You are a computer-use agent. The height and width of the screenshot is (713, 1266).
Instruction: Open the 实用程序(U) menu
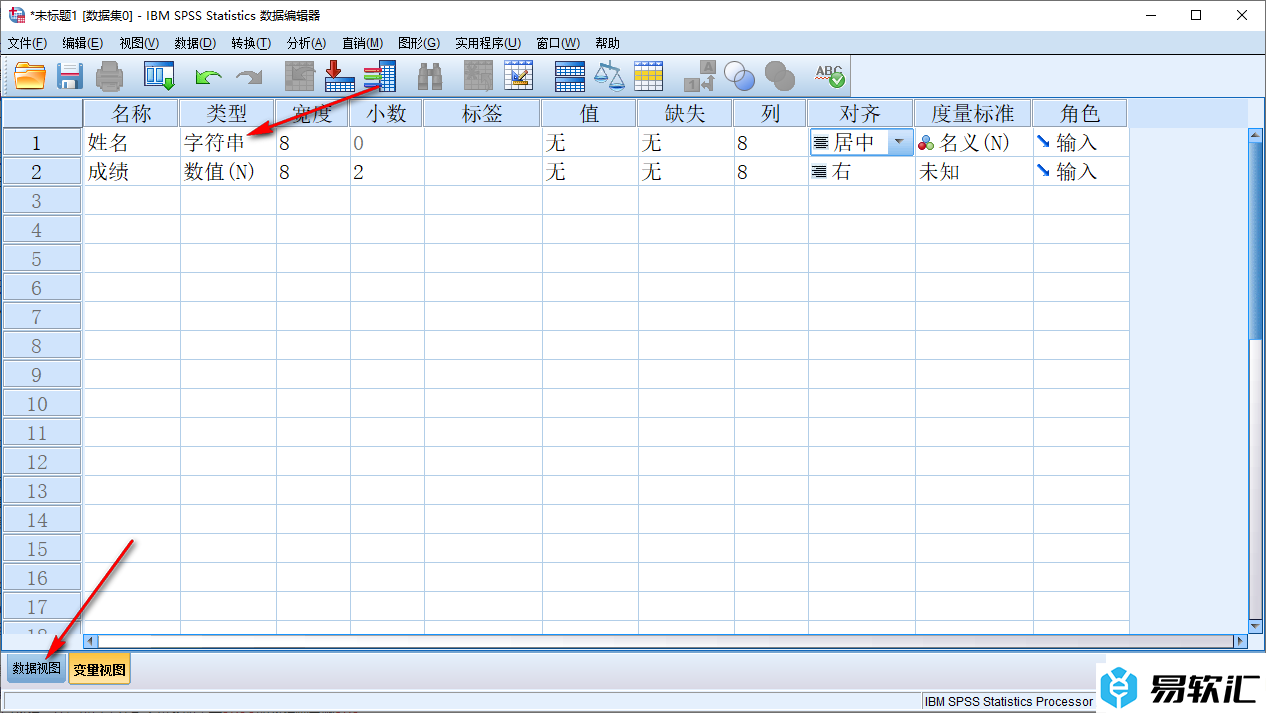point(488,43)
